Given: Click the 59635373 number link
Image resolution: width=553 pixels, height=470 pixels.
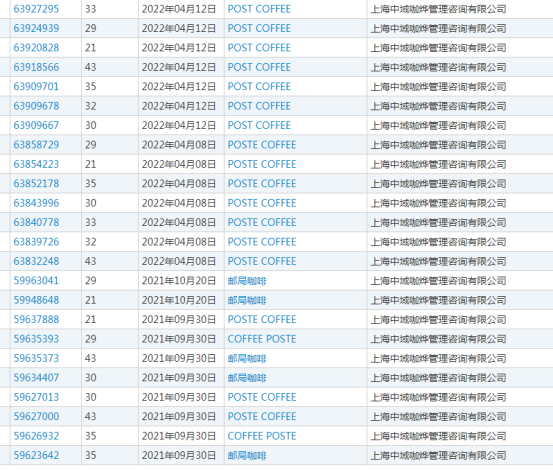Looking at the screenshot, I should click(x=36, y=359).
